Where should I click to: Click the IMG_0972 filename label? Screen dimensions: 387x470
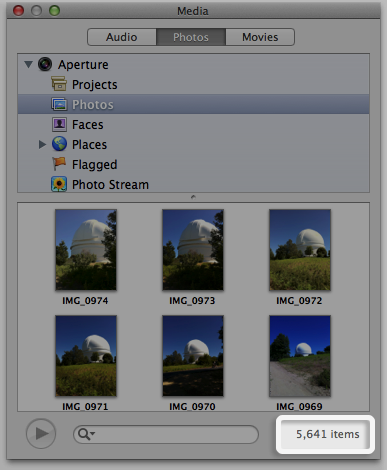[x=299, y=301]
